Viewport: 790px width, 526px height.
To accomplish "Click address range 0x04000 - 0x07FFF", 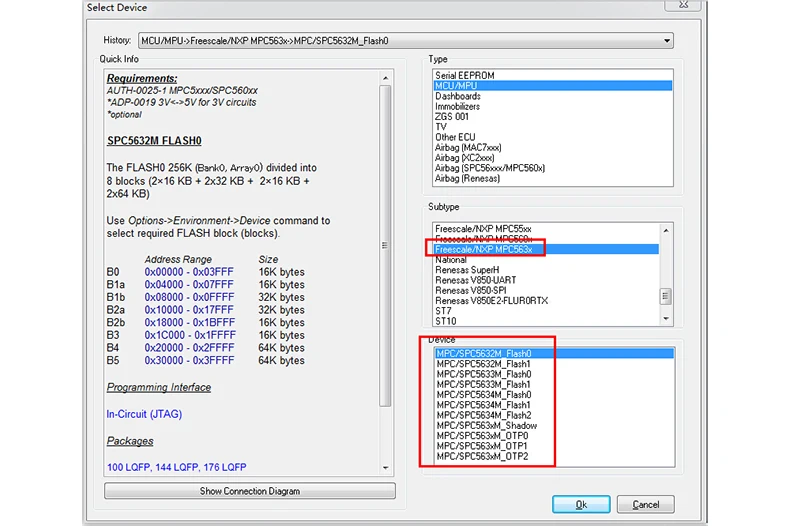I will tap(189, 285).
